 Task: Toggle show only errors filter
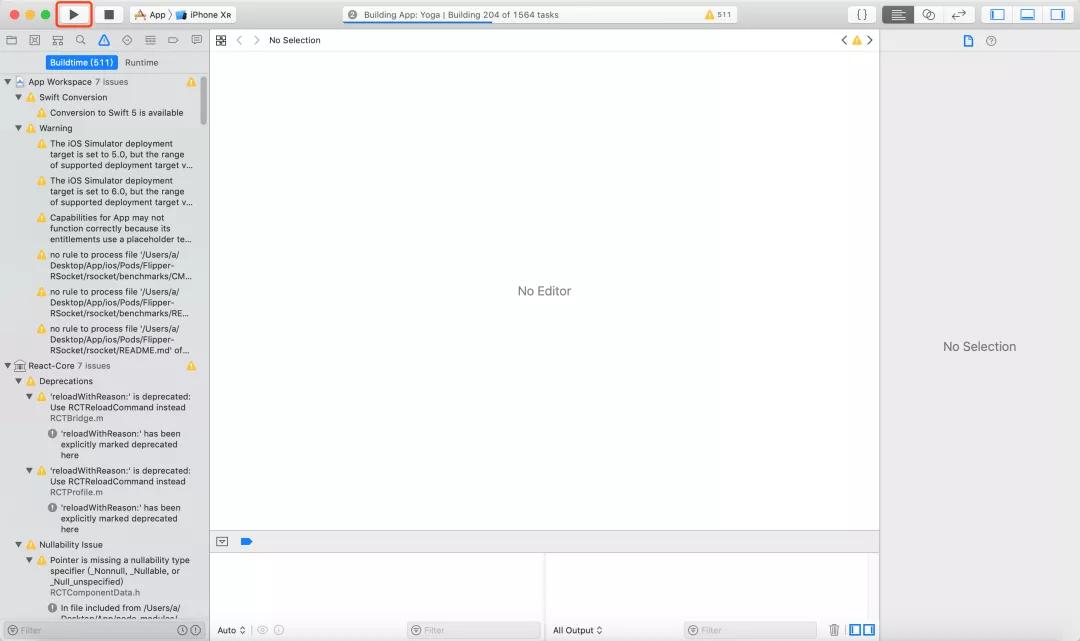tap(196, 630)
